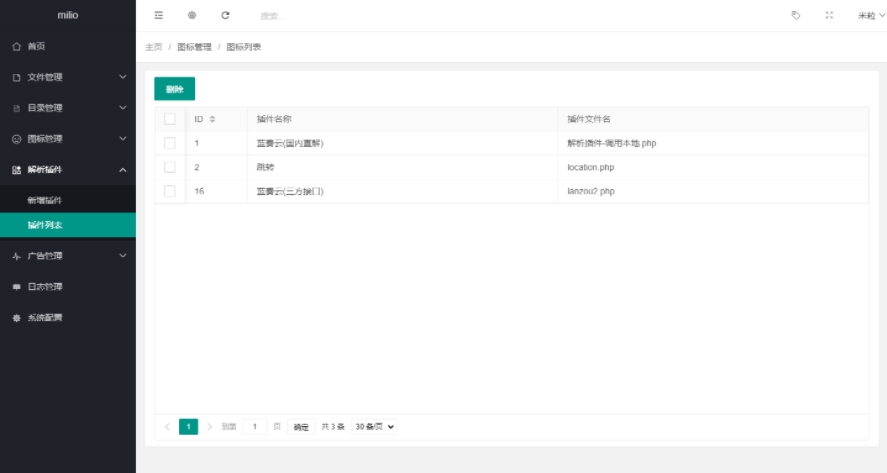Go to 首页 in the sidebar
This screenshot has width=887, height=473.
pyautogui.click(x=36, y=46)
